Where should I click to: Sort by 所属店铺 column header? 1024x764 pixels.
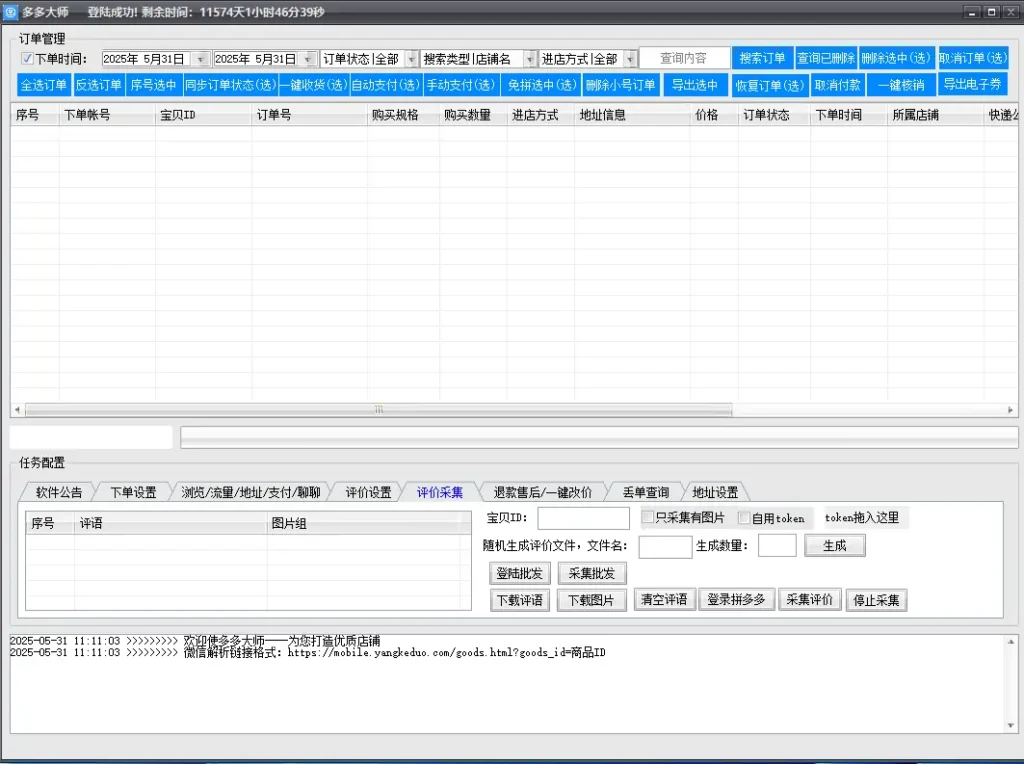(x=936, y=115)
